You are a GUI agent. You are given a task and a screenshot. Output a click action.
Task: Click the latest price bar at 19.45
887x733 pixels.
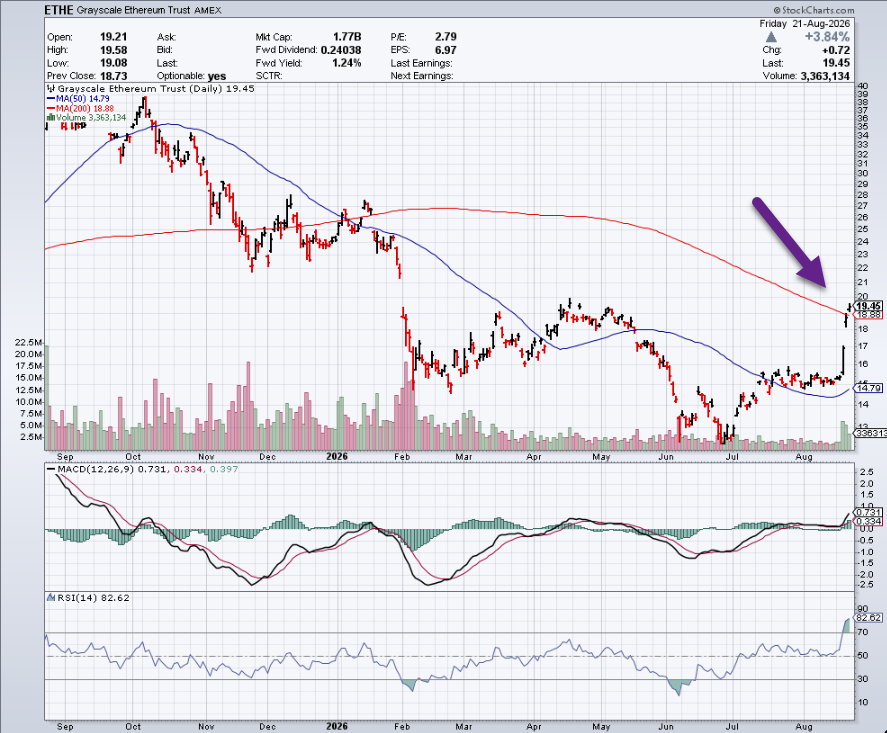pyautogui.click(x=849, y=307)
